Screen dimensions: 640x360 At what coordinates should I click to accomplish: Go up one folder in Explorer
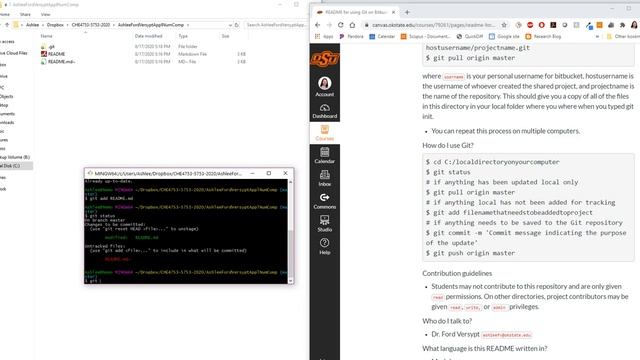point(7,25)
